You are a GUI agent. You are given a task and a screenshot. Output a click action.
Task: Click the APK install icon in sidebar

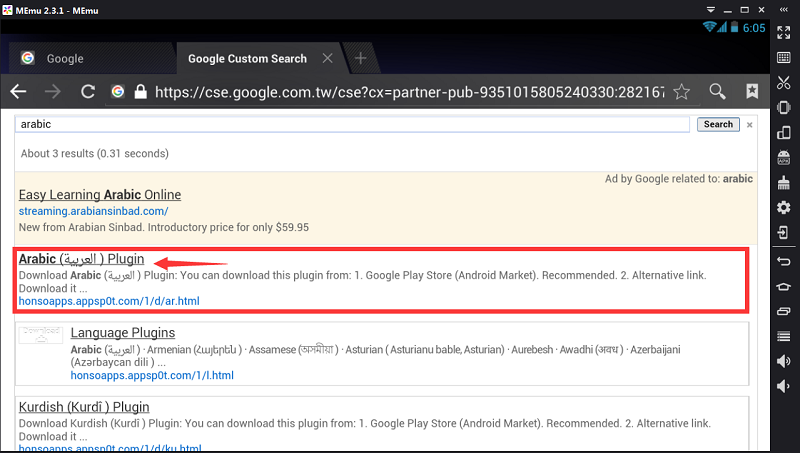[784, 157]
